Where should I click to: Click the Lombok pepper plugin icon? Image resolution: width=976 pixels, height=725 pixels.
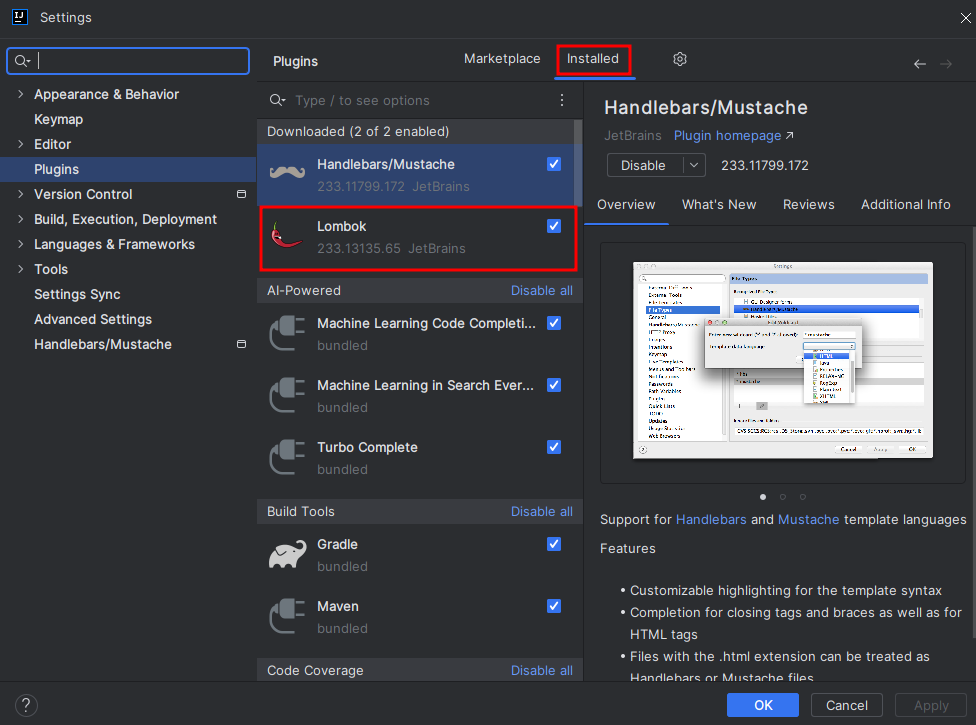(287, 237)
